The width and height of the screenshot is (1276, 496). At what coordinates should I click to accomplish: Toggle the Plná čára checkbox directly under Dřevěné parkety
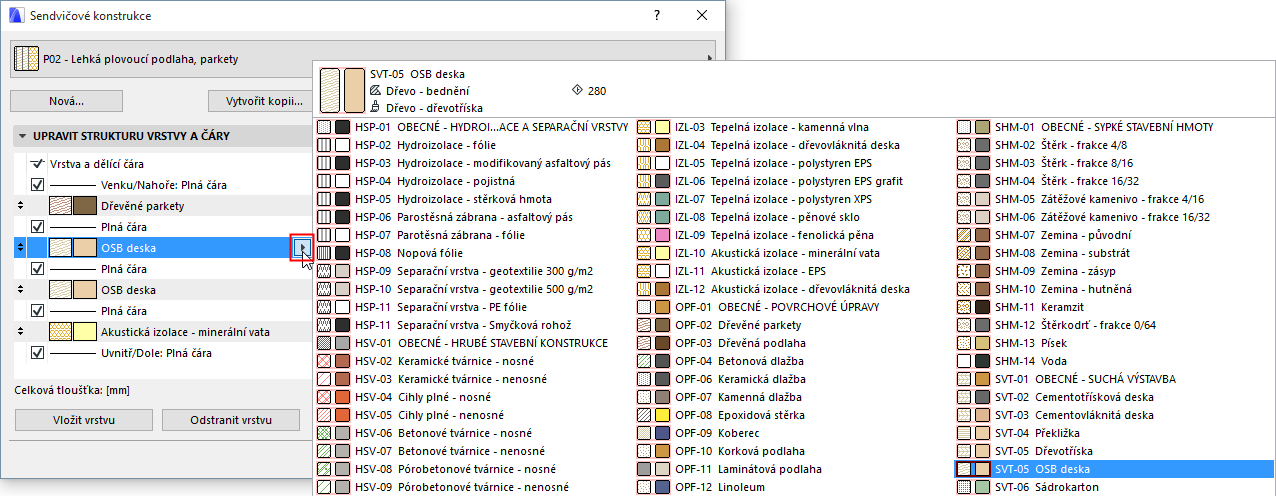click(x=37, y=227)
